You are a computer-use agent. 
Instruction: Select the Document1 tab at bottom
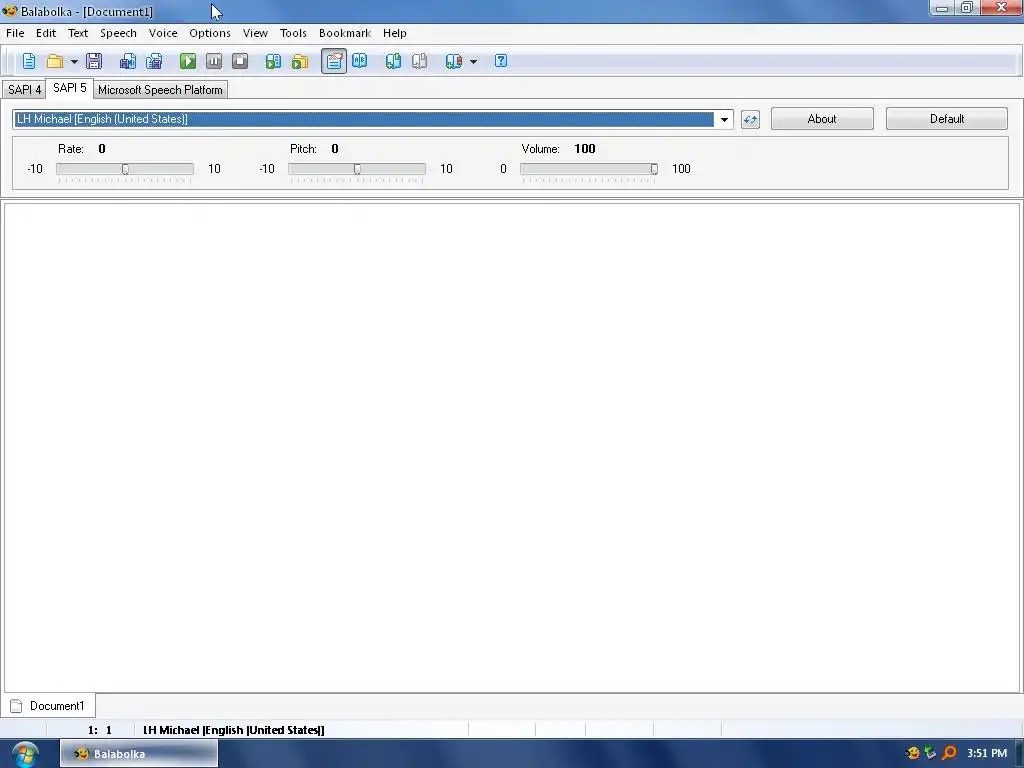click(48, 706)
